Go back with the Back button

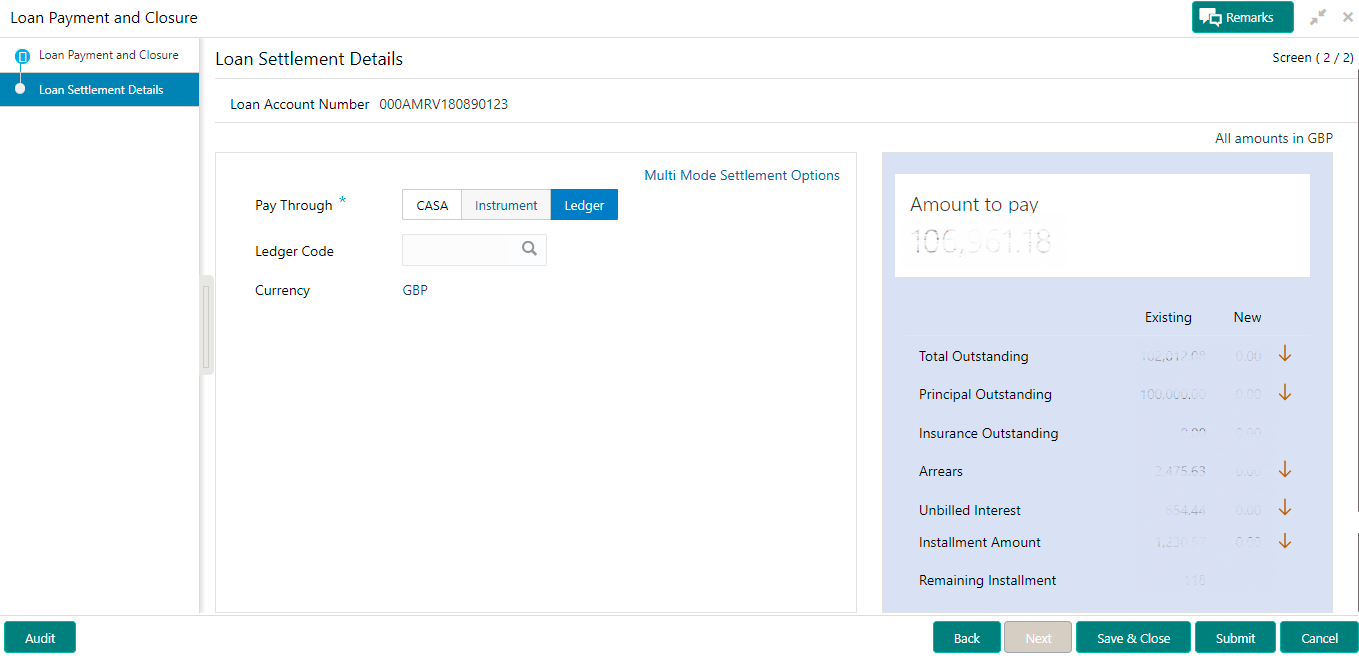point(966,638)
